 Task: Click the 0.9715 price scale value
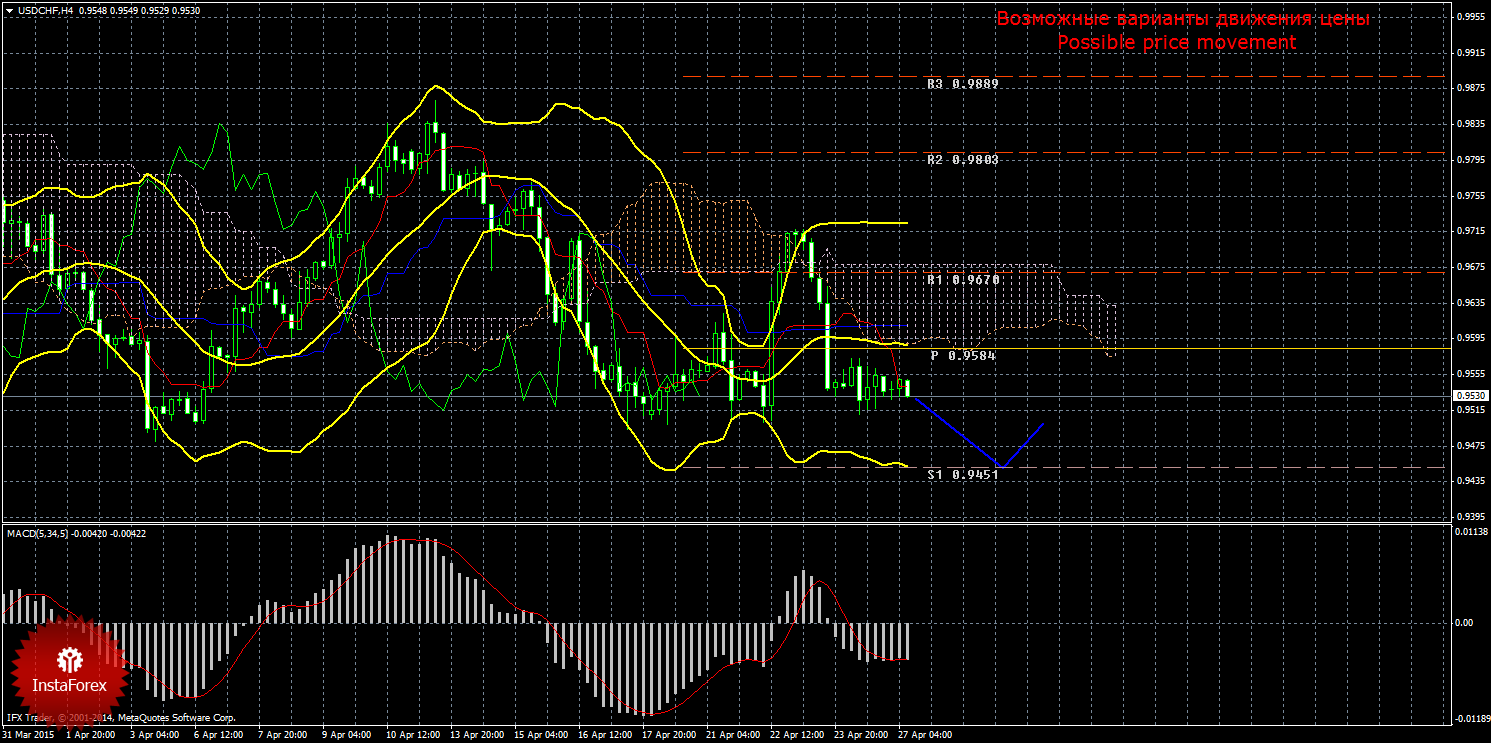point(1469,231)
